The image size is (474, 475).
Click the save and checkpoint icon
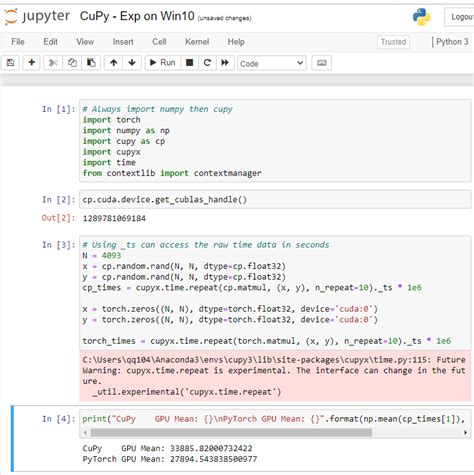(10, 63)
